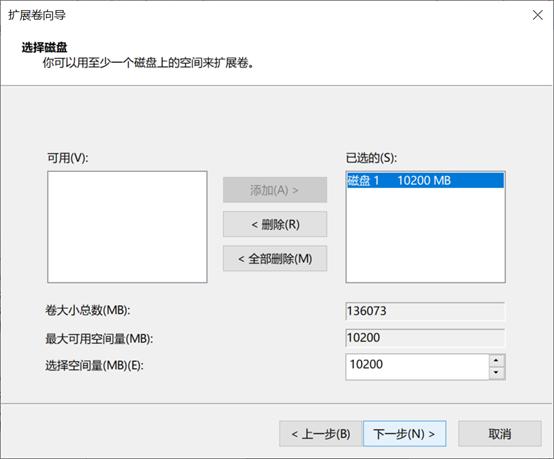The height and width of the screenshot is (459, 554).
Task: Click the 可用(V) label
Action: pyautogui.click(x=68, y=158)
